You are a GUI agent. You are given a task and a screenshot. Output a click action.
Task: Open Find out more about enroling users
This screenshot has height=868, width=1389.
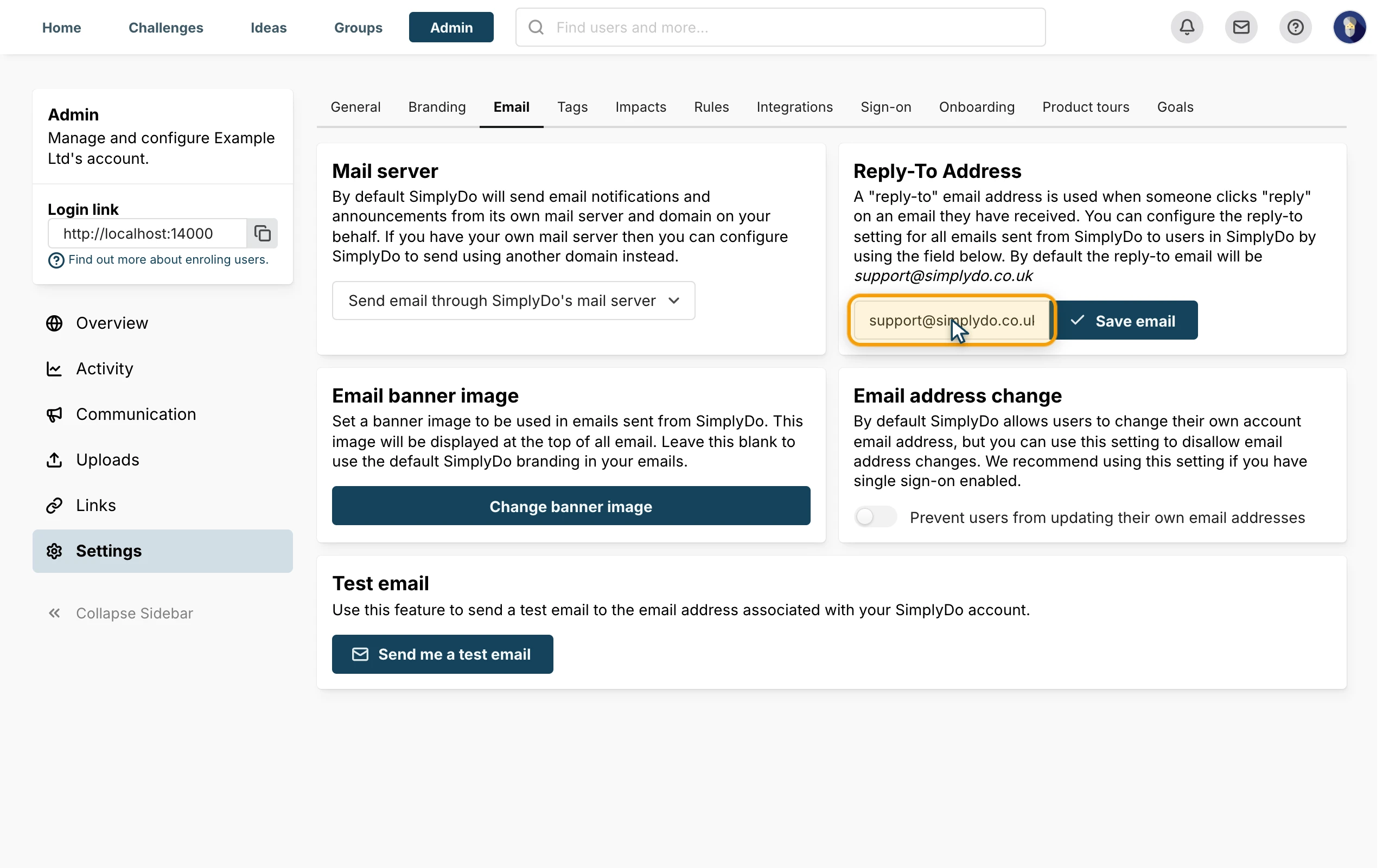tap(168, 259)
